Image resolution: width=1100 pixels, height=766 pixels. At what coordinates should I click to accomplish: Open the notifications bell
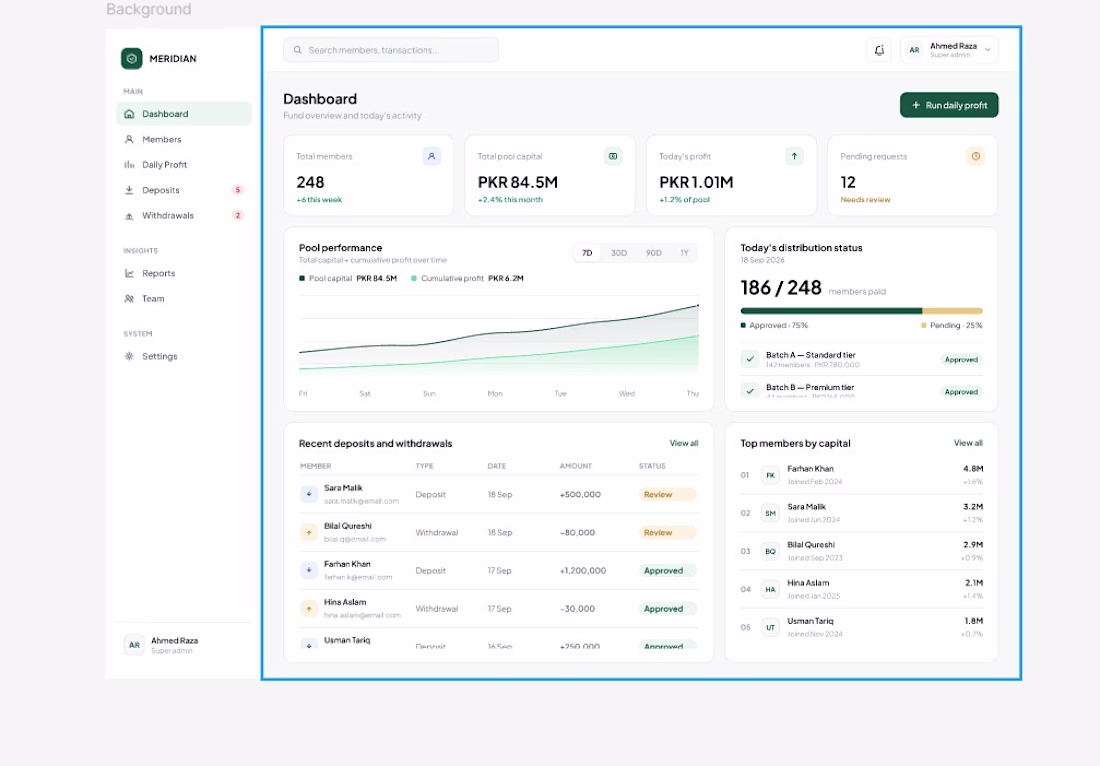tap(879, 50)
